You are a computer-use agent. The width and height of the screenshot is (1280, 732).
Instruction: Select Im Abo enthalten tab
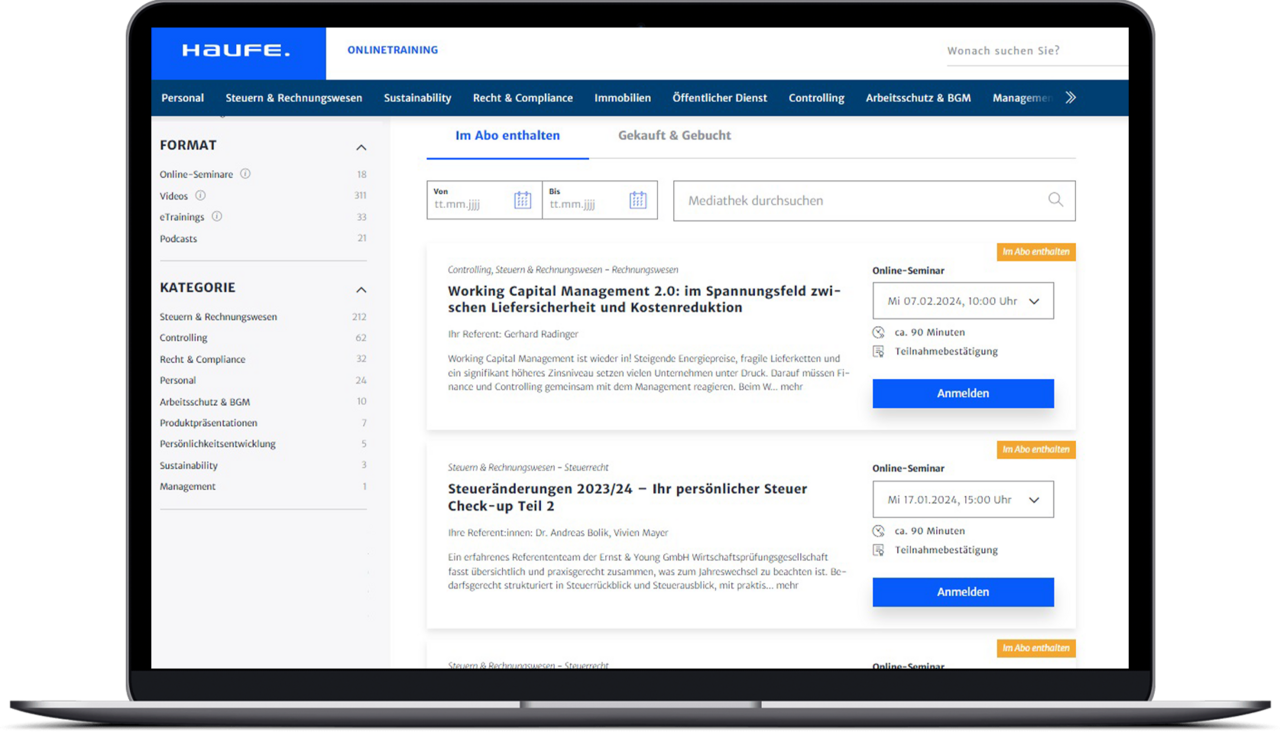(507, 136)
